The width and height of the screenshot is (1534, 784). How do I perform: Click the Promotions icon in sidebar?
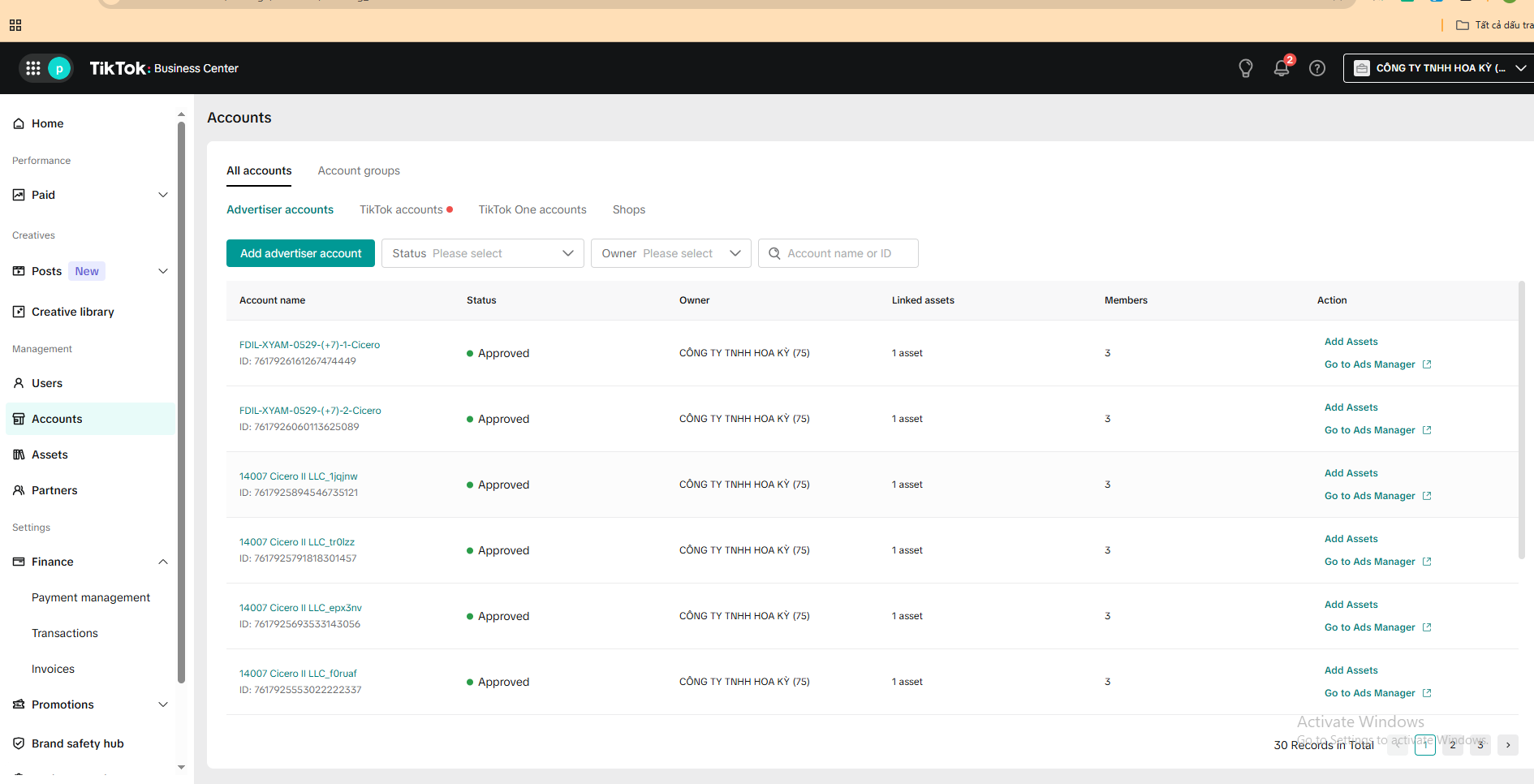pyautogui.click(x=19, y=704)
